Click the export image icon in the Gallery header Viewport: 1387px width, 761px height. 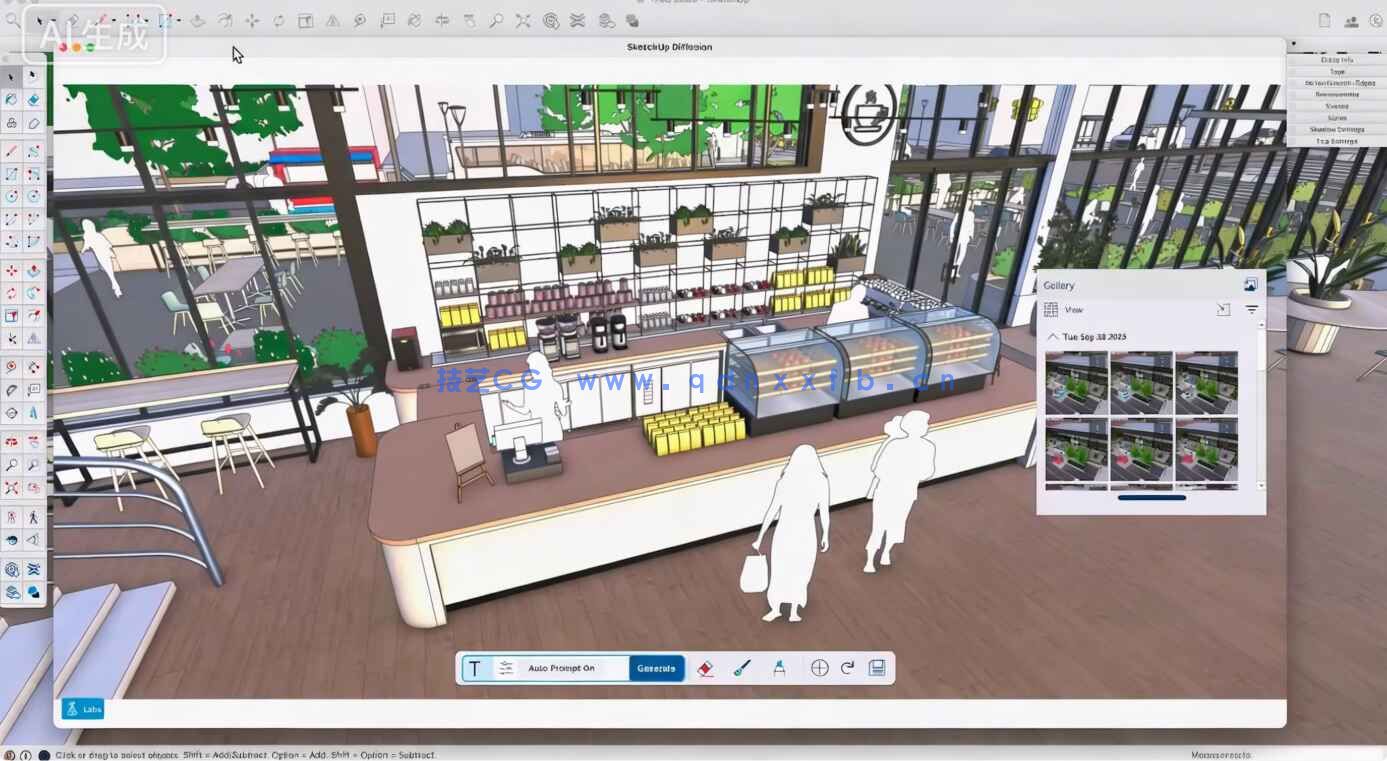[x=1251, y=284]
